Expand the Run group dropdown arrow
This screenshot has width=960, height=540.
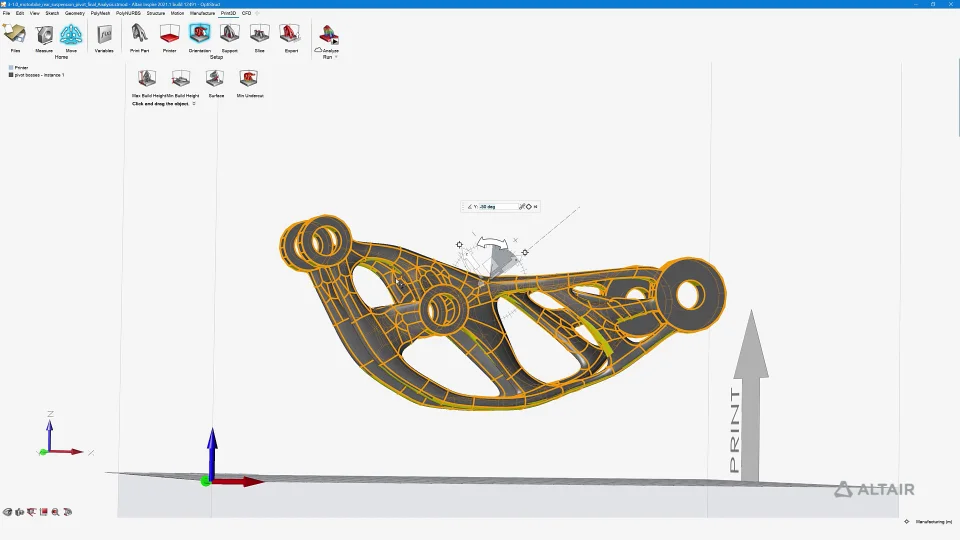tap(336, 57)
